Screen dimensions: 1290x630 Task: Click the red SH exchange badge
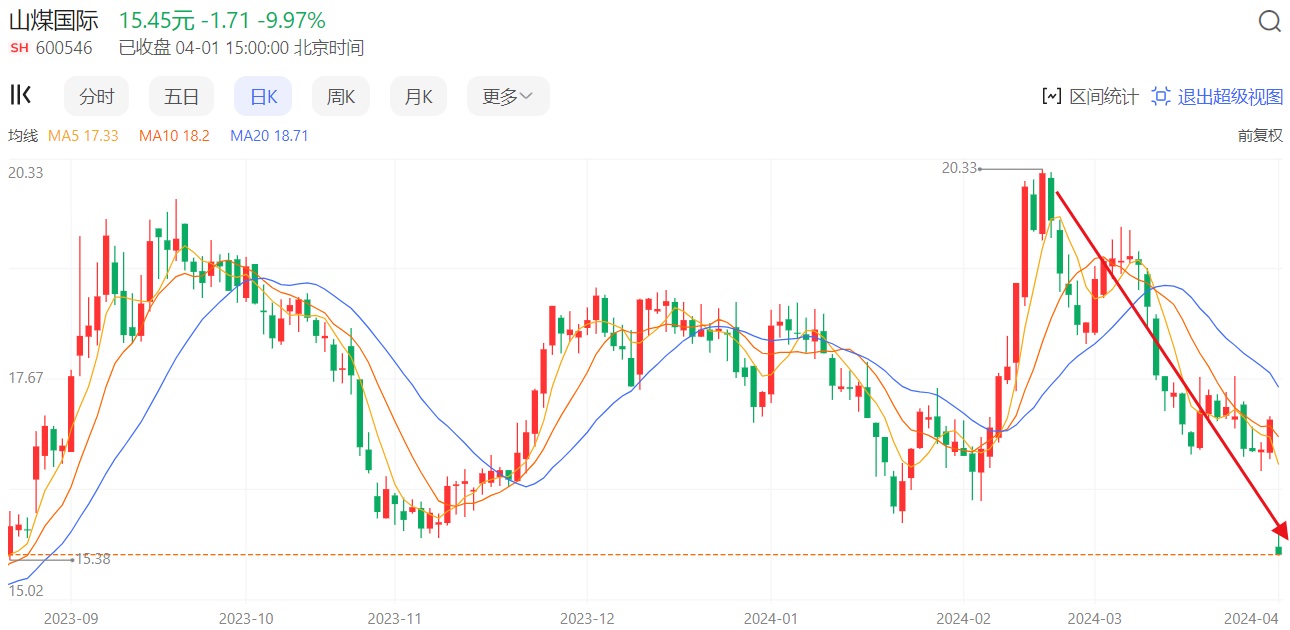pos(19,48)
